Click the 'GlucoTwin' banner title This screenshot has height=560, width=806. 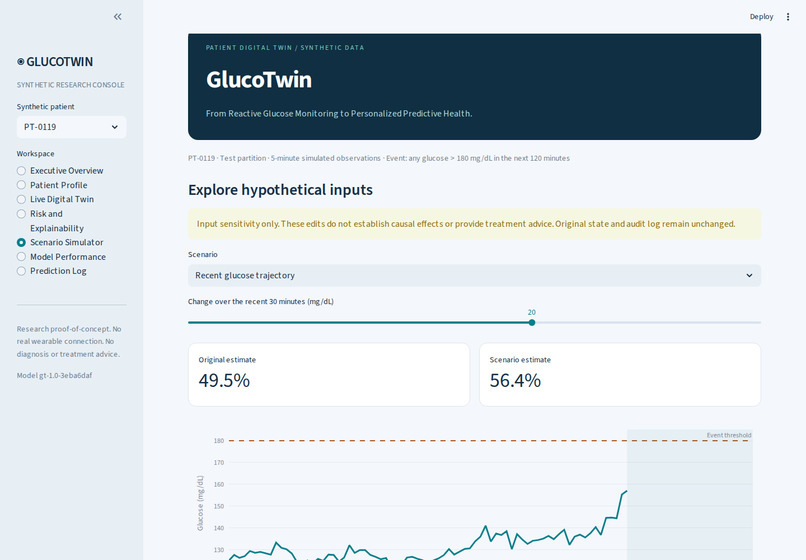[x=259, y=80]
